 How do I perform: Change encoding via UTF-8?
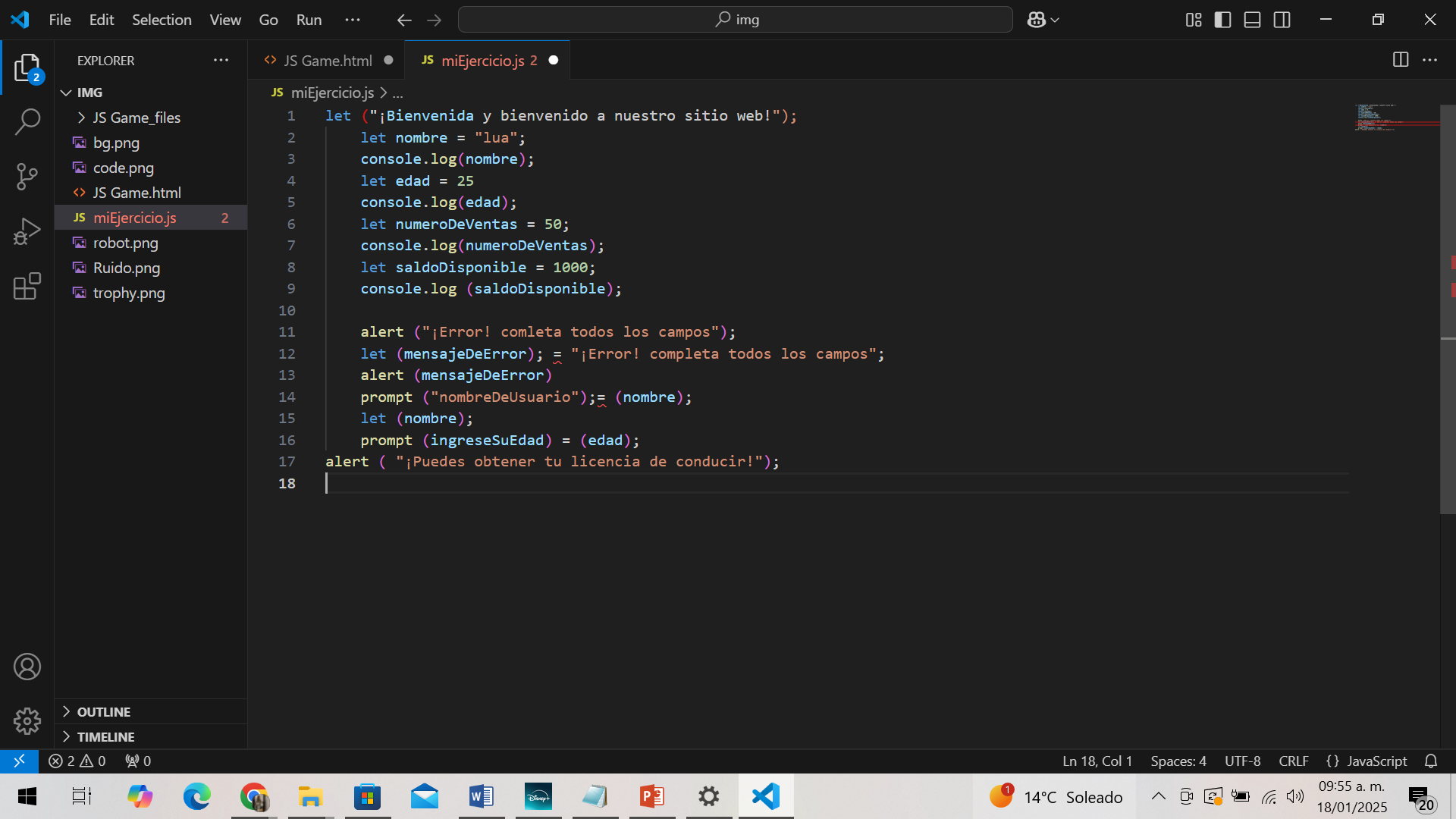(1242, 761)
